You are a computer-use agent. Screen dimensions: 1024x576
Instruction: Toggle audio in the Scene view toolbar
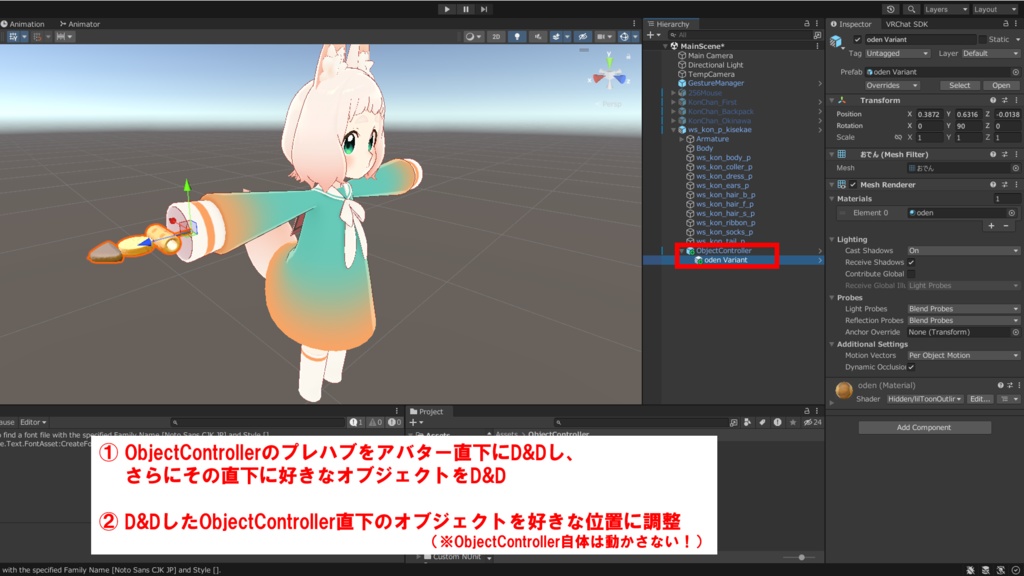pyautogui.click(x=538, y=36)
